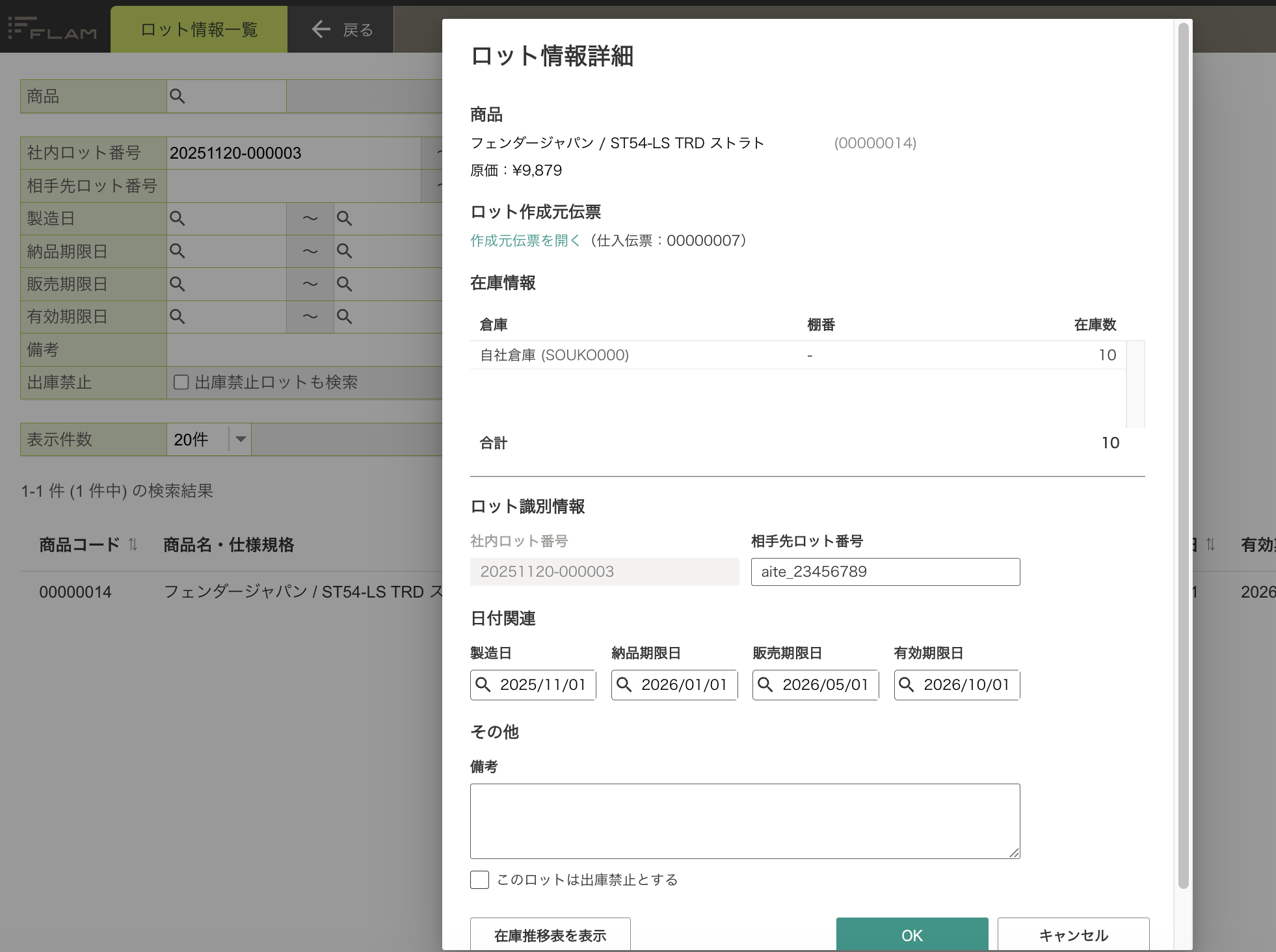
Task: Click the 商品名・仕様規格 column header
Action: 228,544
